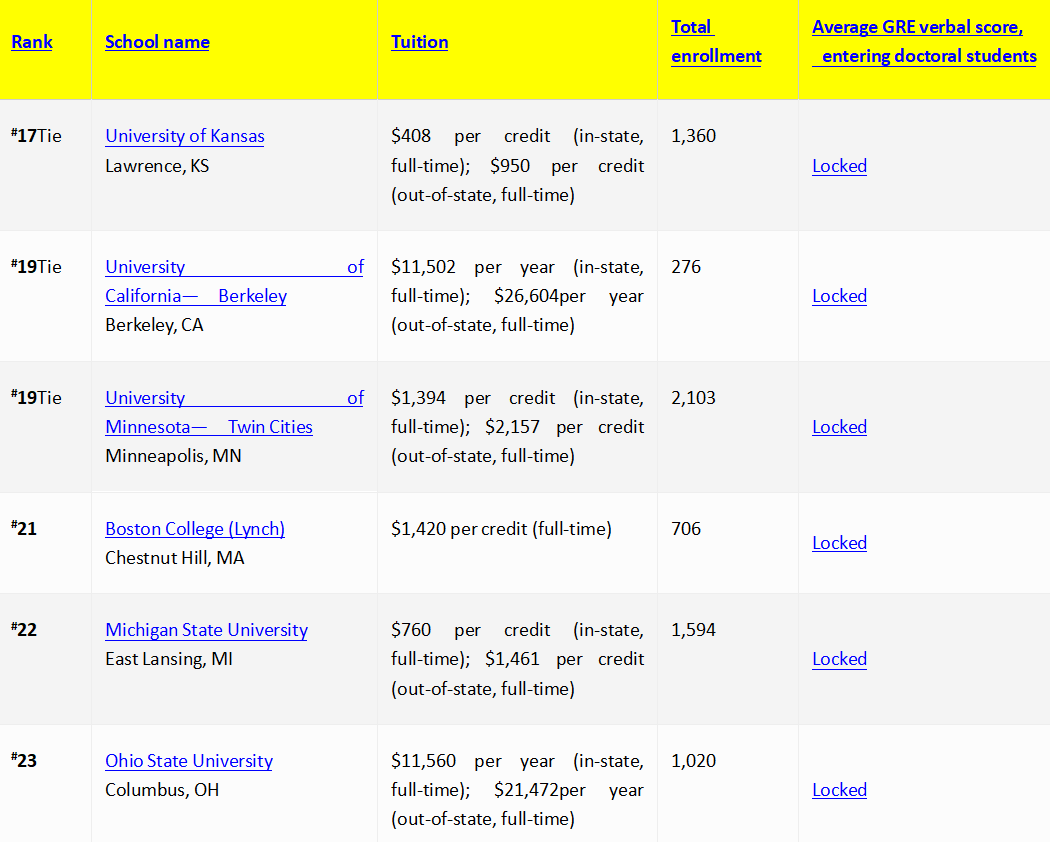Open the University of Kansas link
The image size is (1050, 842).
pyautogui.click(x=185, y=136)
